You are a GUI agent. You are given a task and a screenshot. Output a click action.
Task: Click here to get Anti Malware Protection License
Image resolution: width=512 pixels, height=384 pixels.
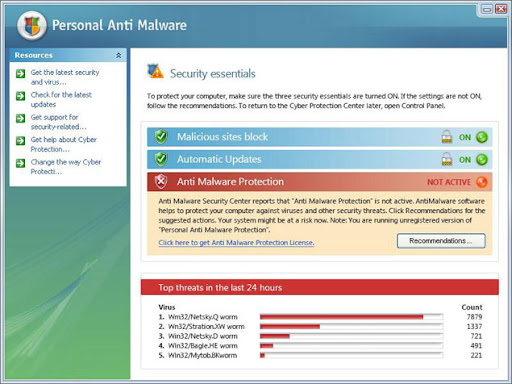pyautogui.click(x=236, y=243)
